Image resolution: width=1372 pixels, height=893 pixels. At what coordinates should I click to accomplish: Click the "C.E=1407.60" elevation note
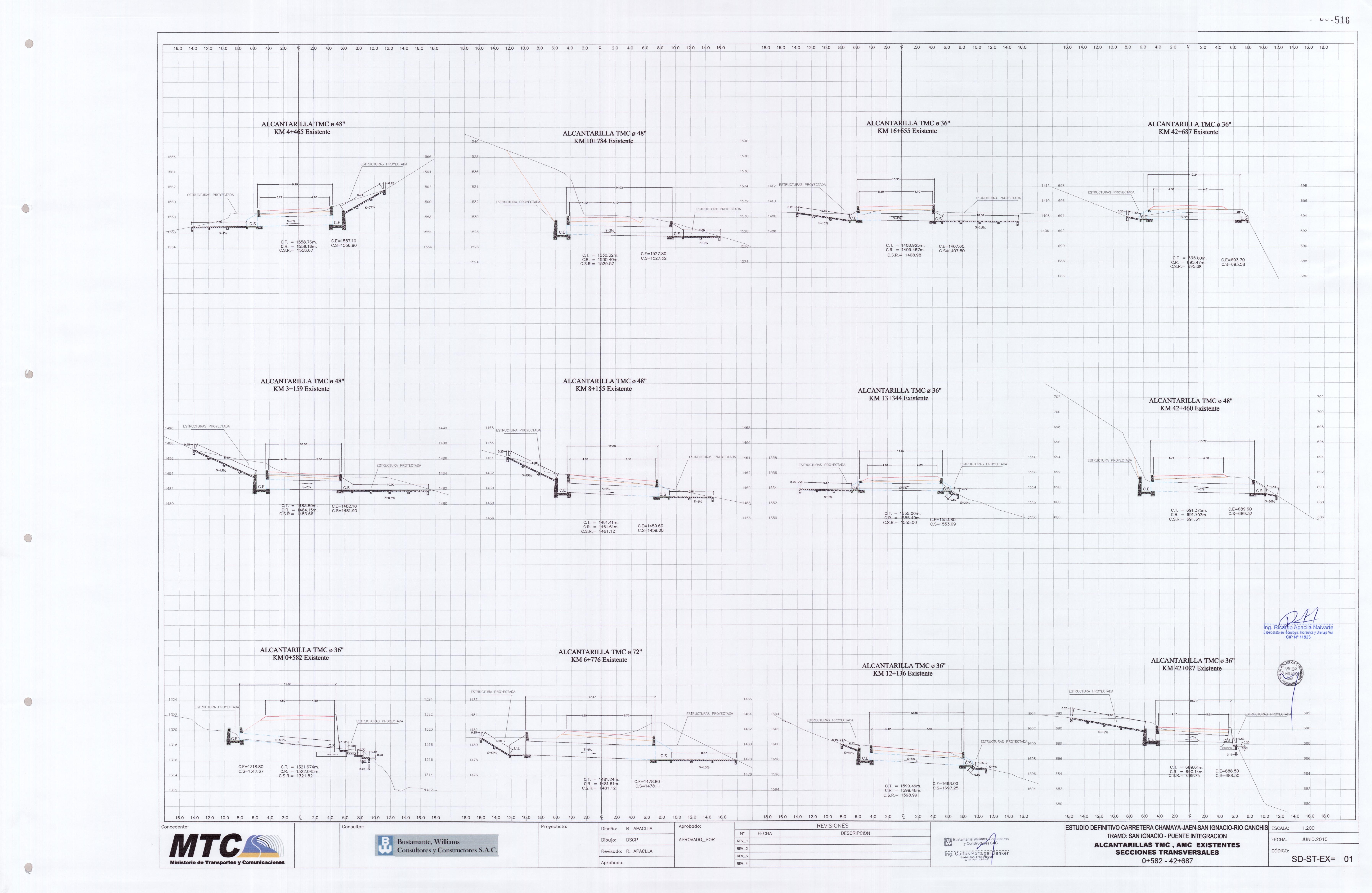tap(952, 246)
